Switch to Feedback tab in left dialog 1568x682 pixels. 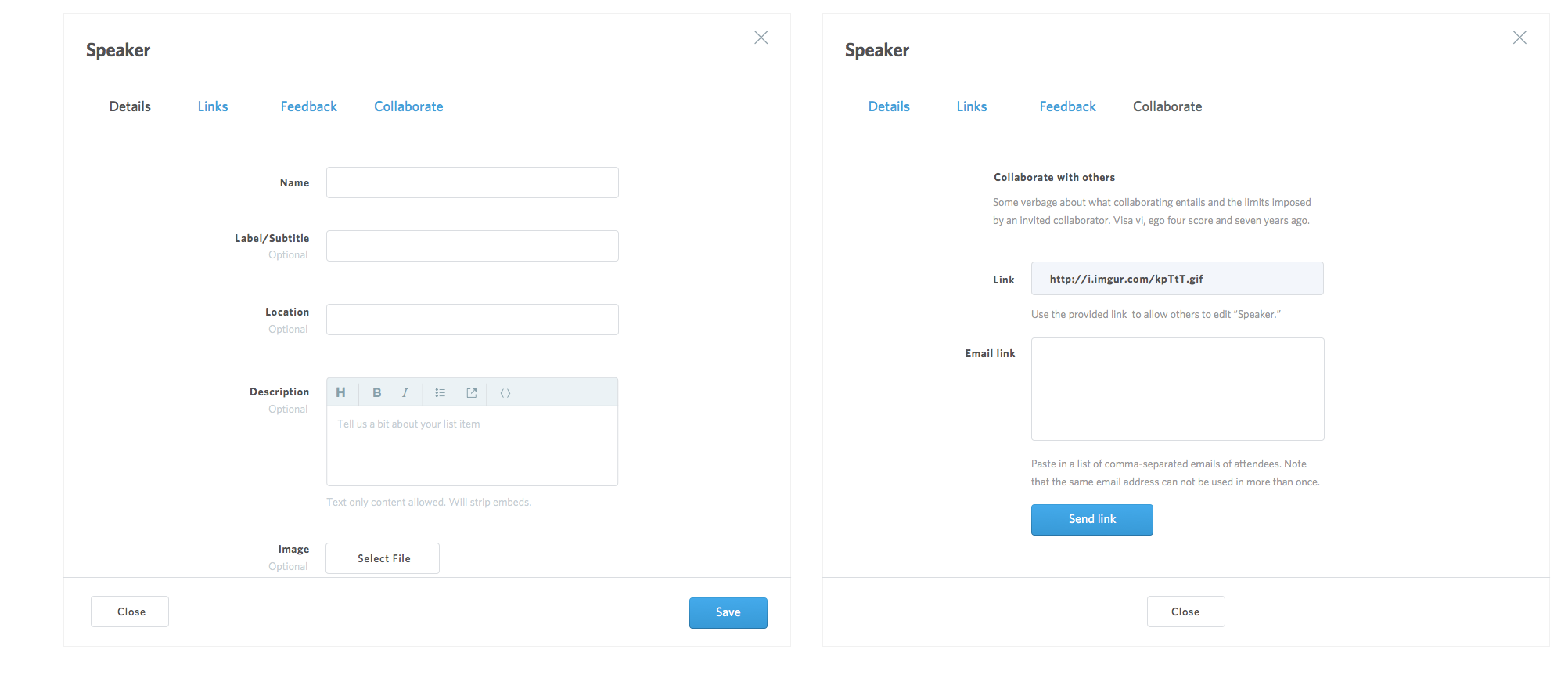point(308,106)
